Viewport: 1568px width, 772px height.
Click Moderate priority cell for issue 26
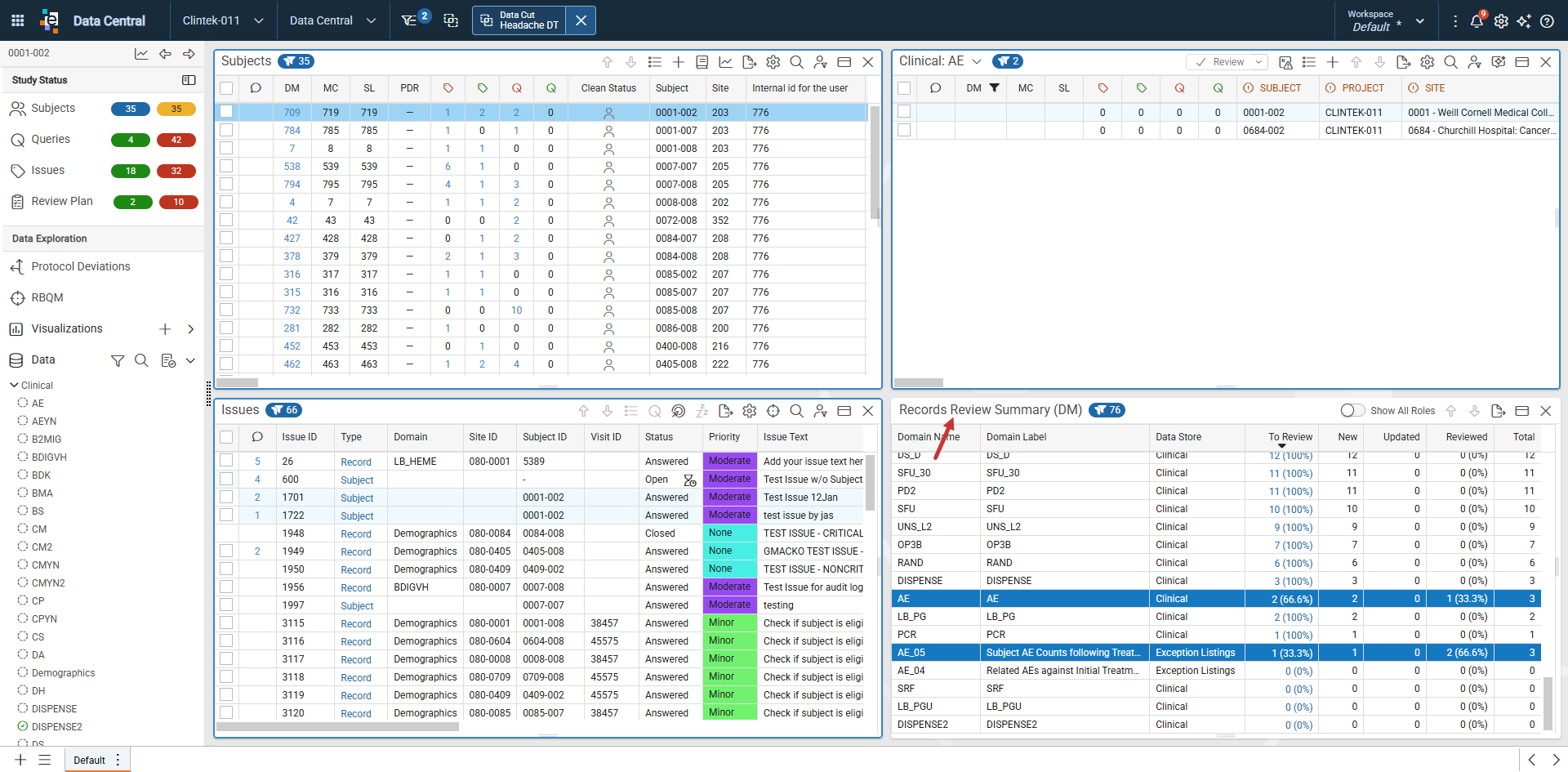[x=730, y=461]
